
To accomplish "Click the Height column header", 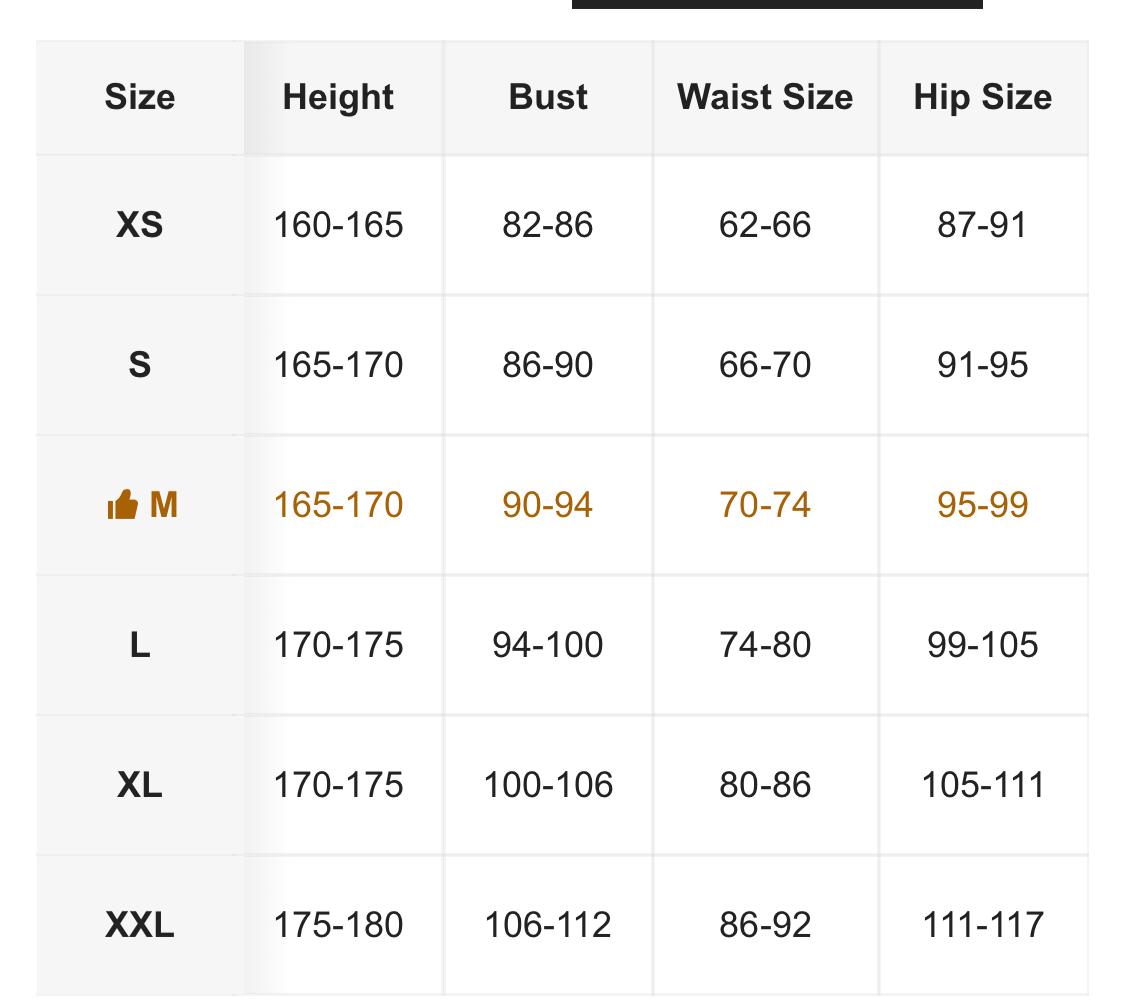I will [338, 97].
